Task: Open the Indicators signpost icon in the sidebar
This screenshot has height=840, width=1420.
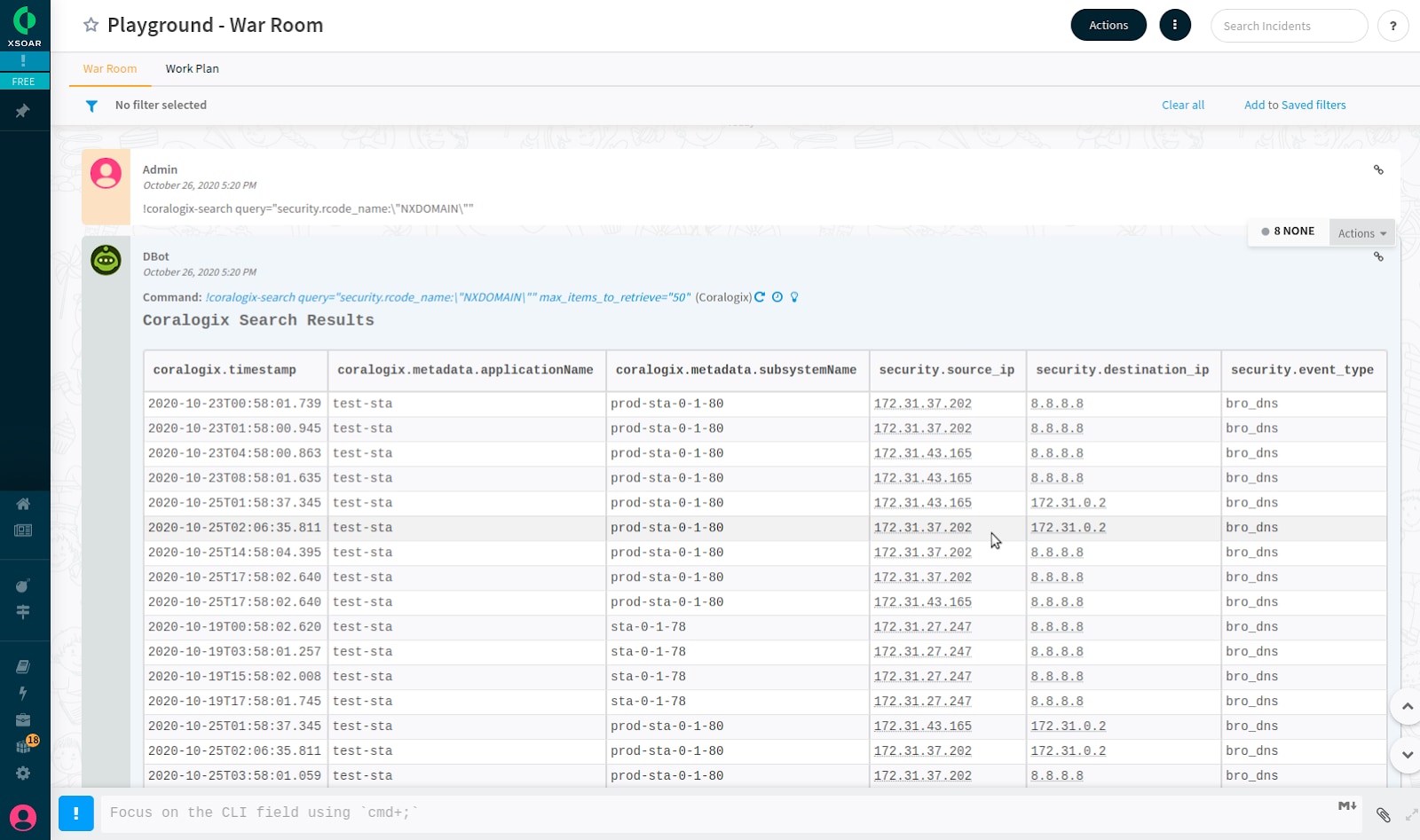Action: (23, 612)
